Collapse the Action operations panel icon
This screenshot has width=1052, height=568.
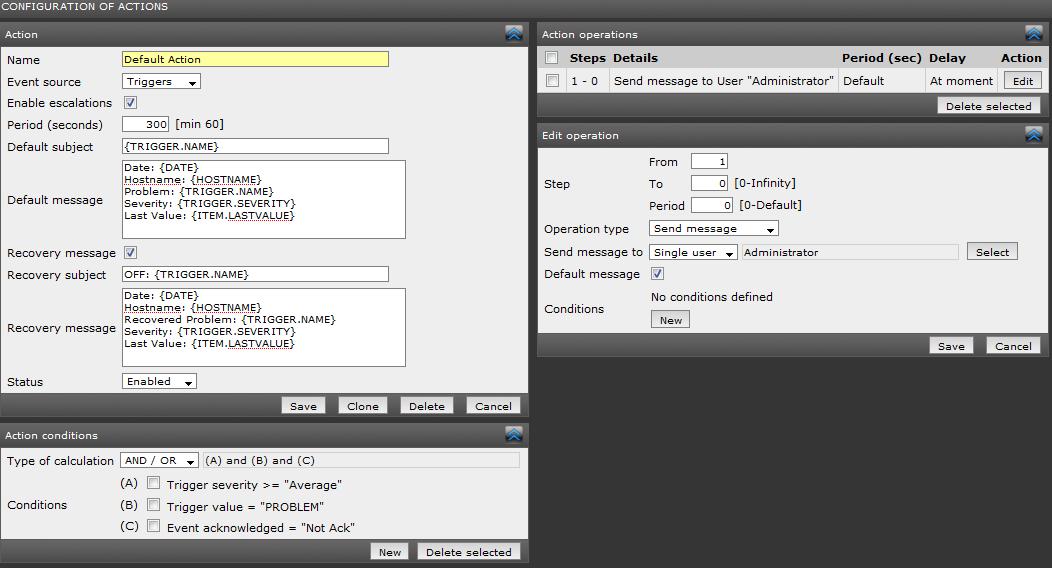[x=1034, y=34]
